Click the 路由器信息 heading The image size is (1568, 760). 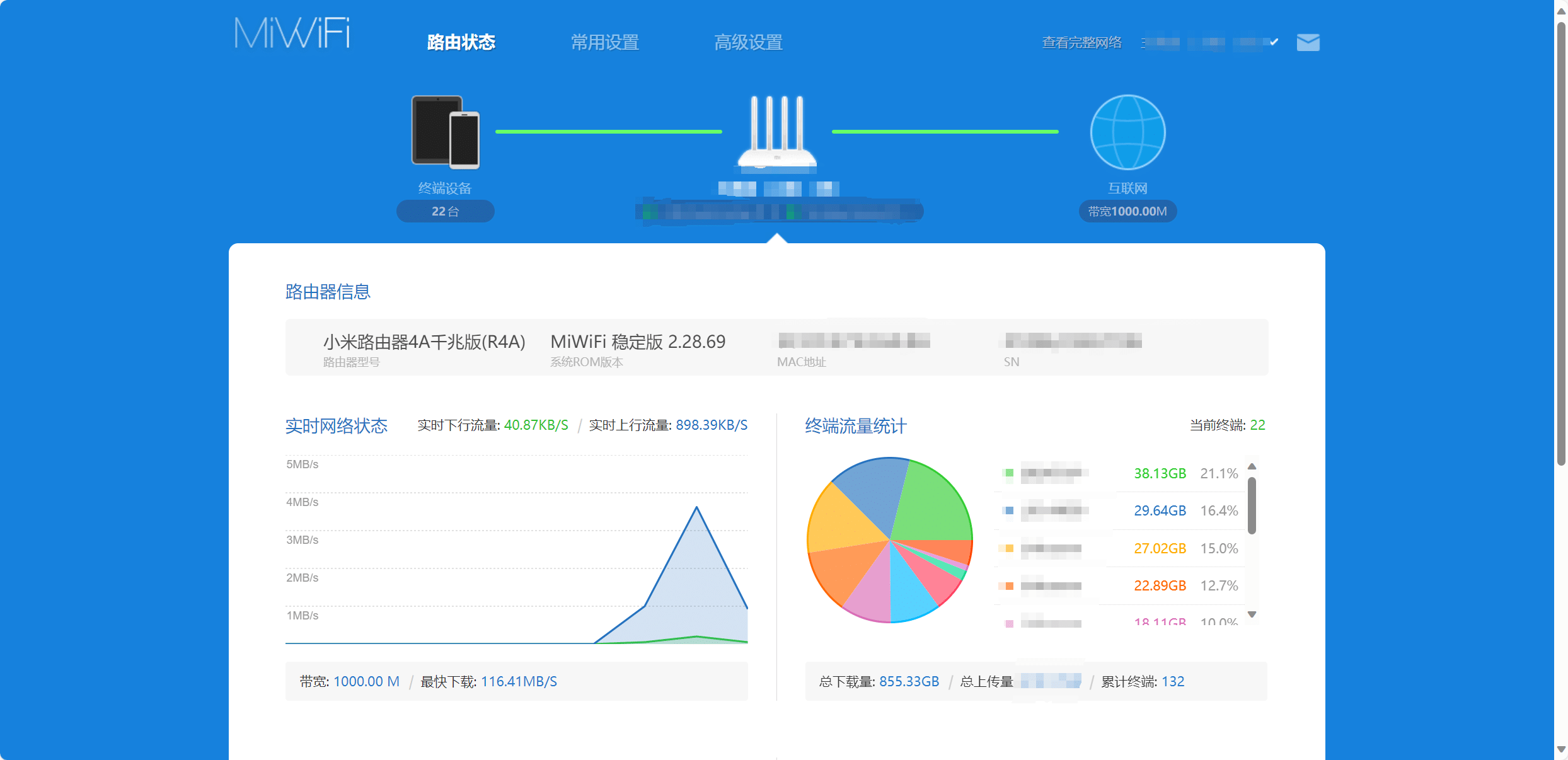pos(328,291)
